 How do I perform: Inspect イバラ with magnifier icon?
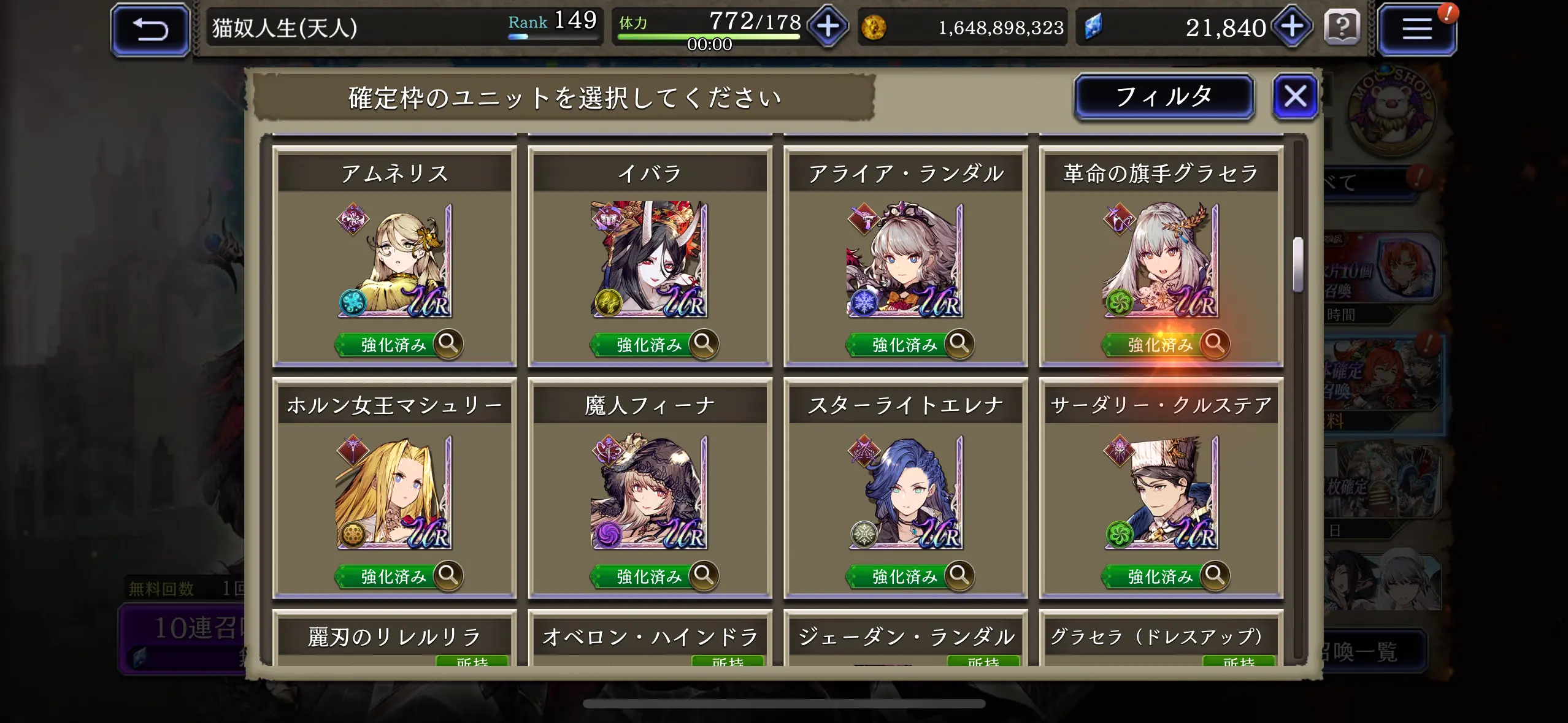click(704, 343)
